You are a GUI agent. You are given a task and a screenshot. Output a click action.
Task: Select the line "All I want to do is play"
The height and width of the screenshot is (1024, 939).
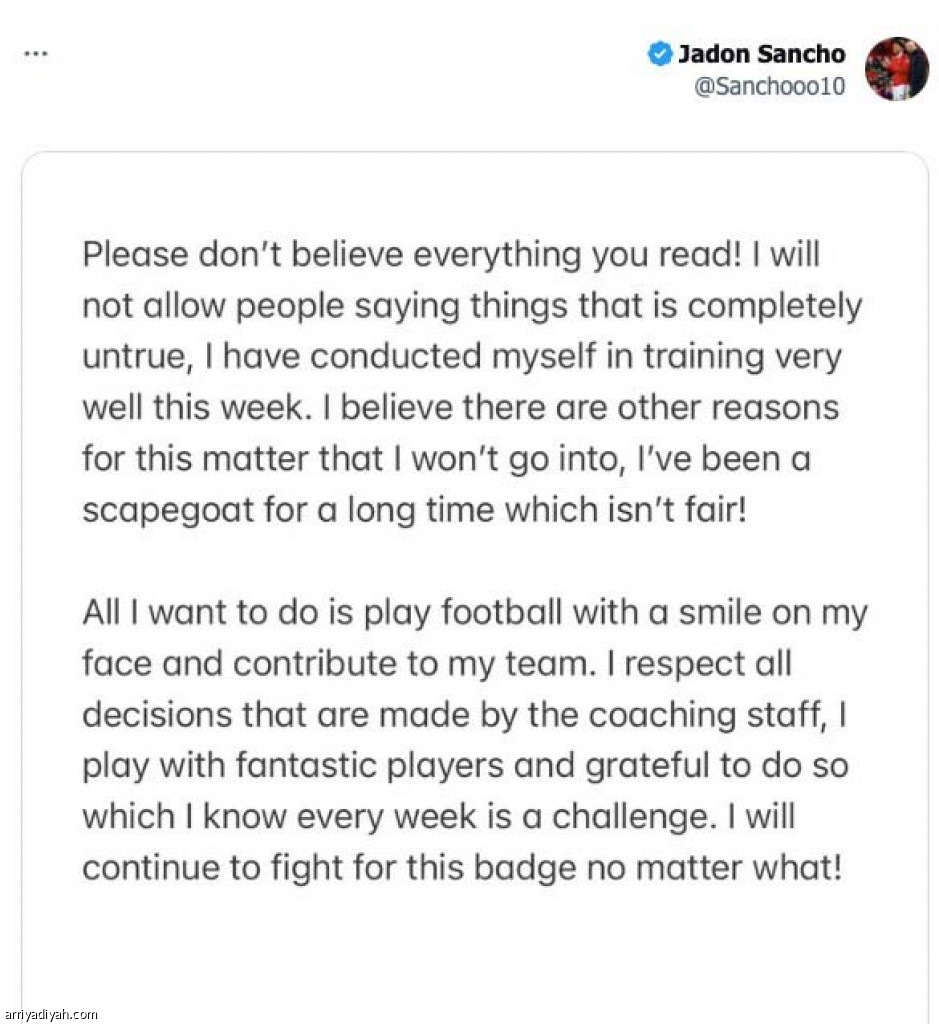pyautogui.click(x=475, y=613)
